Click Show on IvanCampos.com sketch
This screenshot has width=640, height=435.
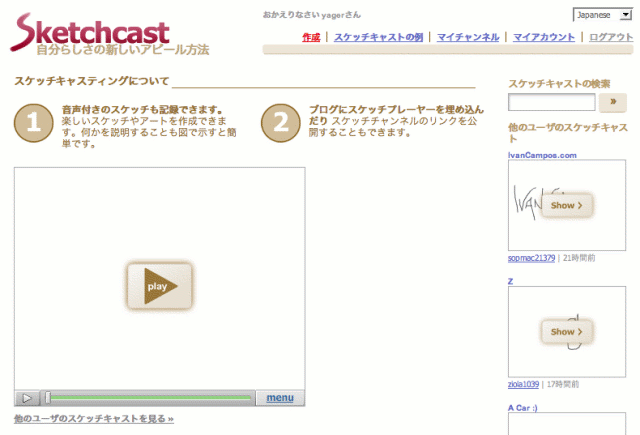click(567, 205)
